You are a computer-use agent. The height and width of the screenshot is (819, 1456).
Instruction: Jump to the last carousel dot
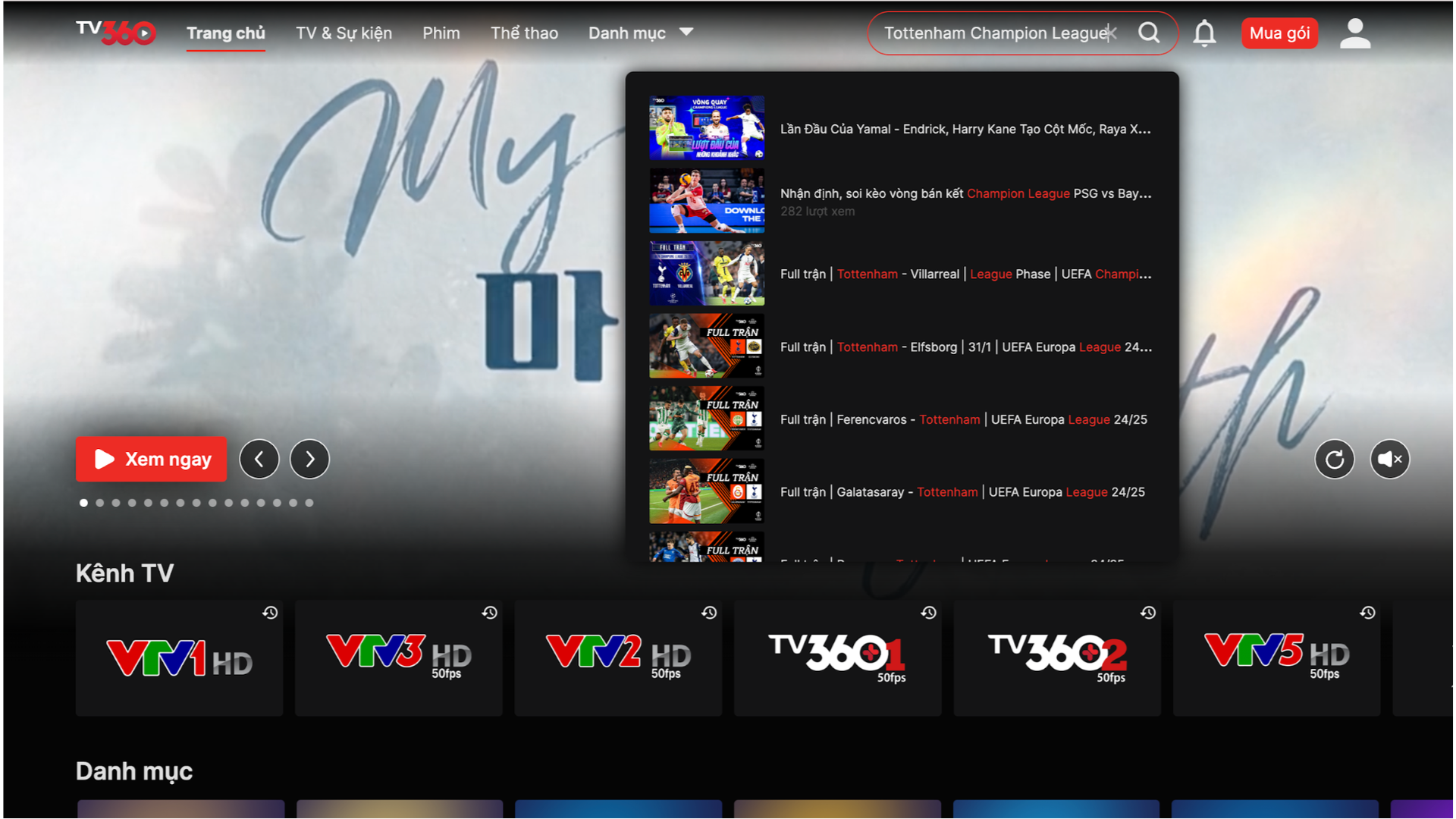pos(309,503)
